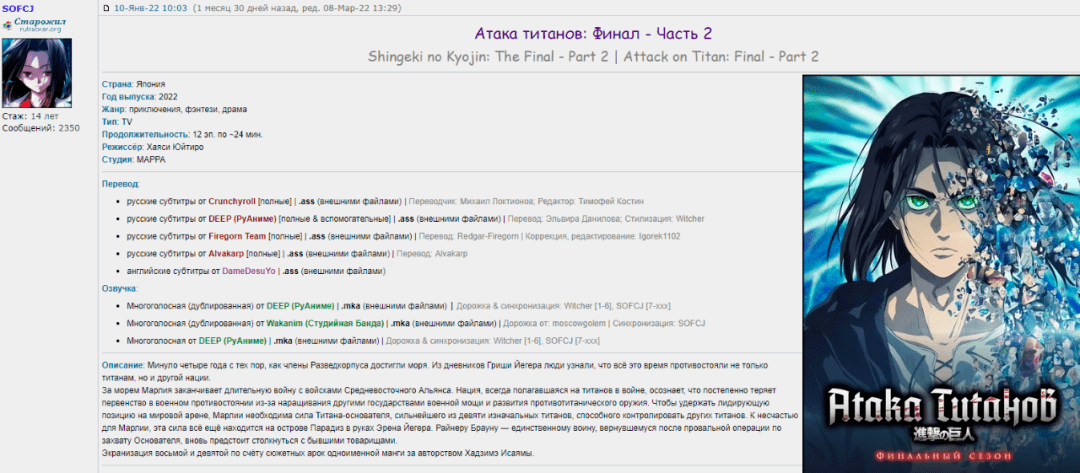Click the Описание label in the description
This screenshot has height=473, width=1080.
123,366
